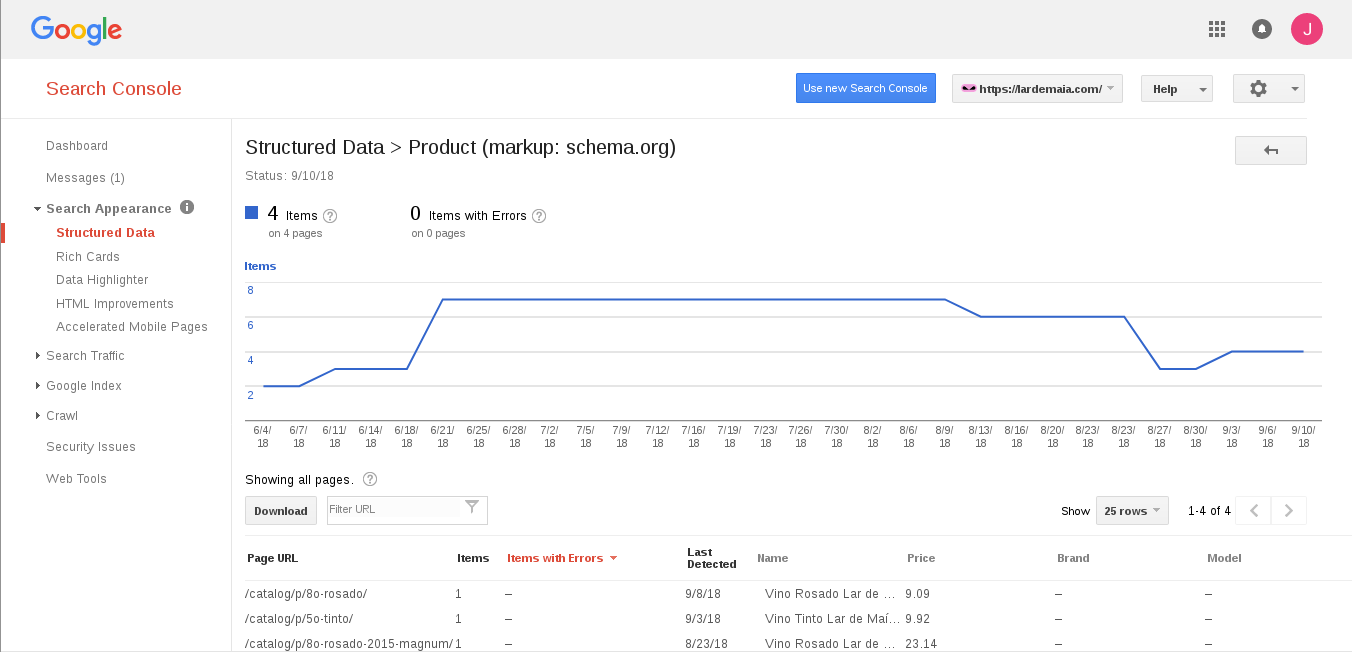1352x652 pixels.
Task: Click price value 23.14
Action: coord(921,644)
